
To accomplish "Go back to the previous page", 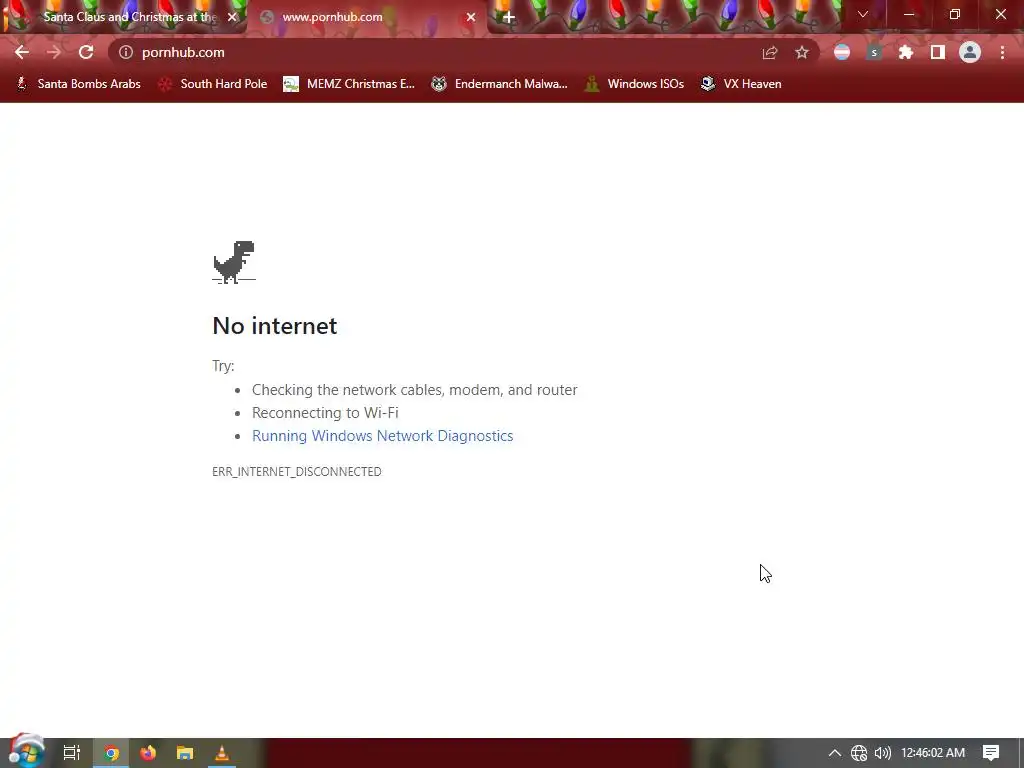I will tap(22, 52).
